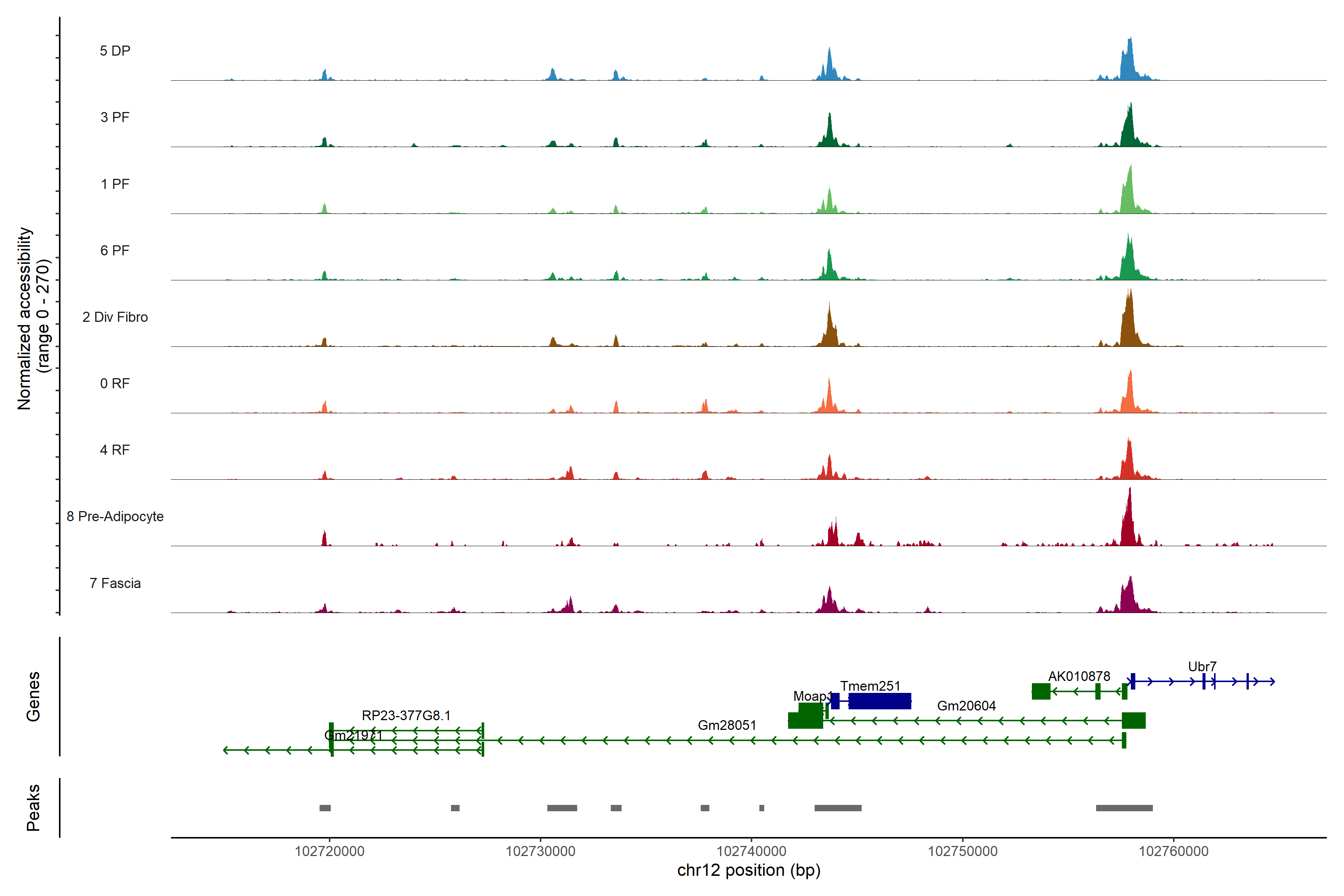
Task: Click the AK010878 gene label
Action: [1079, 676]
